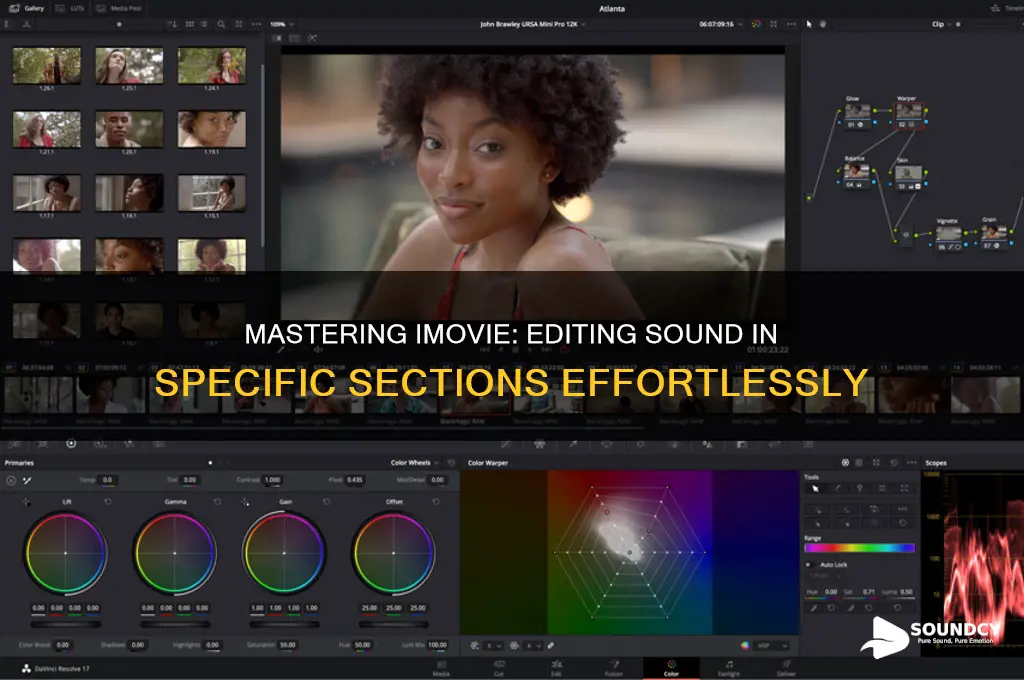Select the white balance eyedropper icon
The width and height of the screenshot is (1024, 680).
click(27, 481)
